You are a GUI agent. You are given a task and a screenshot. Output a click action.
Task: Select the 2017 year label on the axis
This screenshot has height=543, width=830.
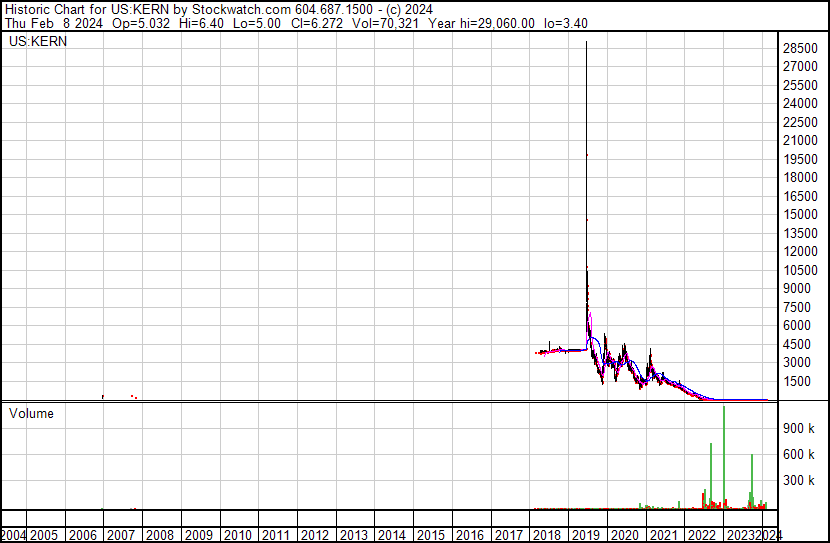click(x=509, y=535)
